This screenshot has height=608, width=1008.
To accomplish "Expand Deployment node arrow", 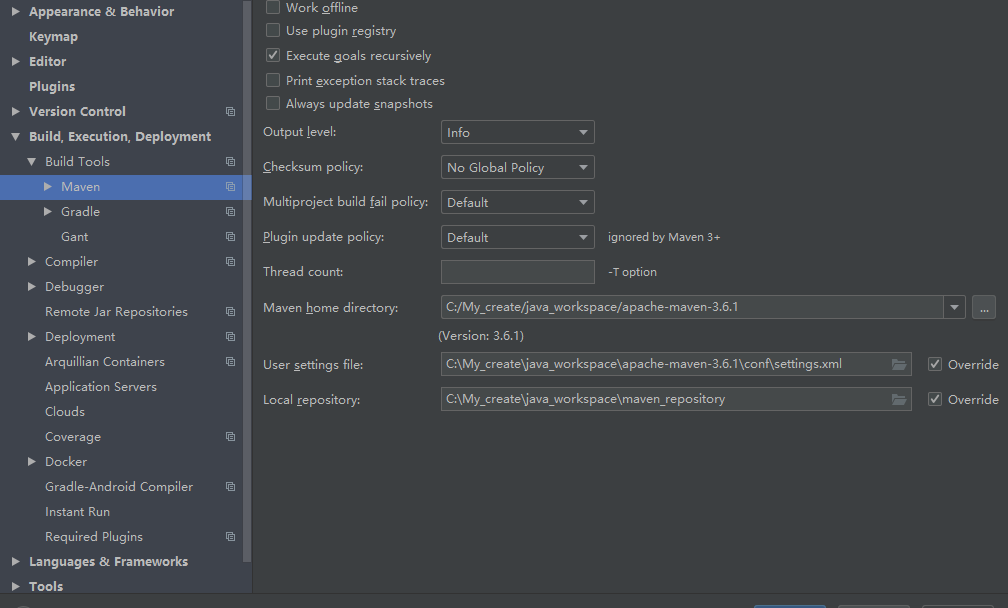I will [x=32, y=337].
